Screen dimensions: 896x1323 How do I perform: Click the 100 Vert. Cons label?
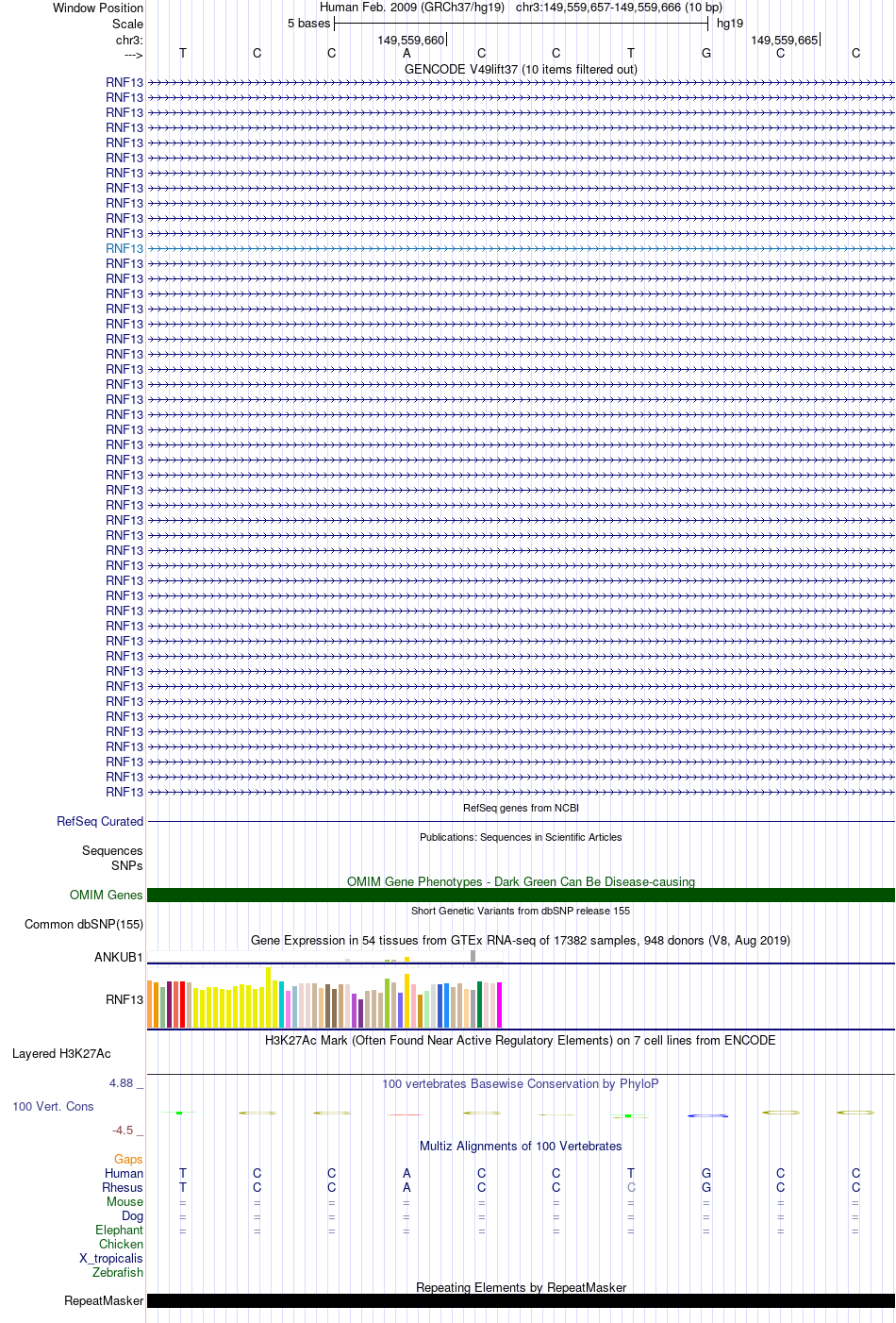(53, 1106)
